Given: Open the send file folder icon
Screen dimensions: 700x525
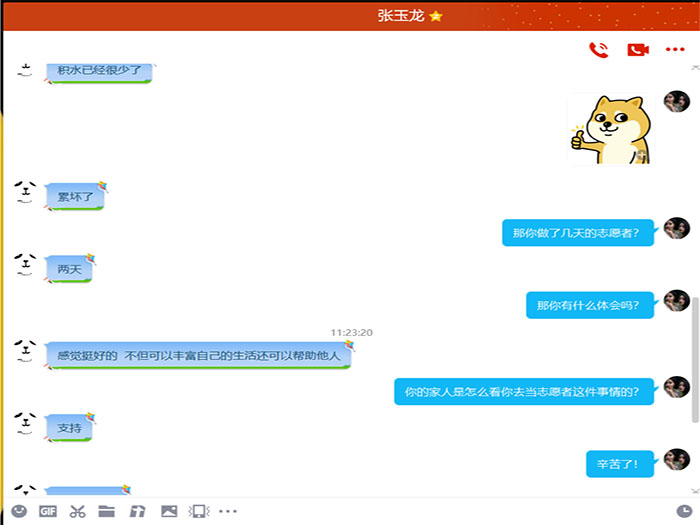Looking at the screenshot, I should 107,511.
